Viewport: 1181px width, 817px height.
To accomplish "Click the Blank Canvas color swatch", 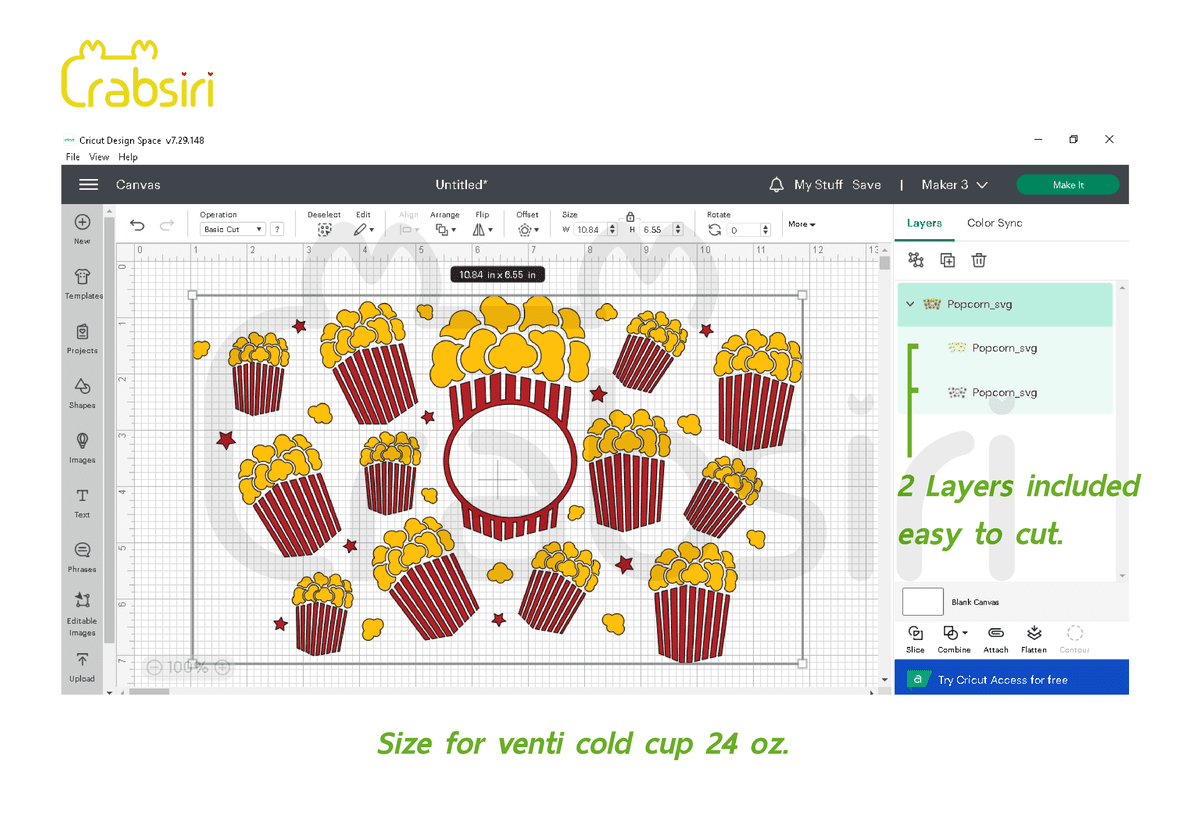I will coord(922,602).
